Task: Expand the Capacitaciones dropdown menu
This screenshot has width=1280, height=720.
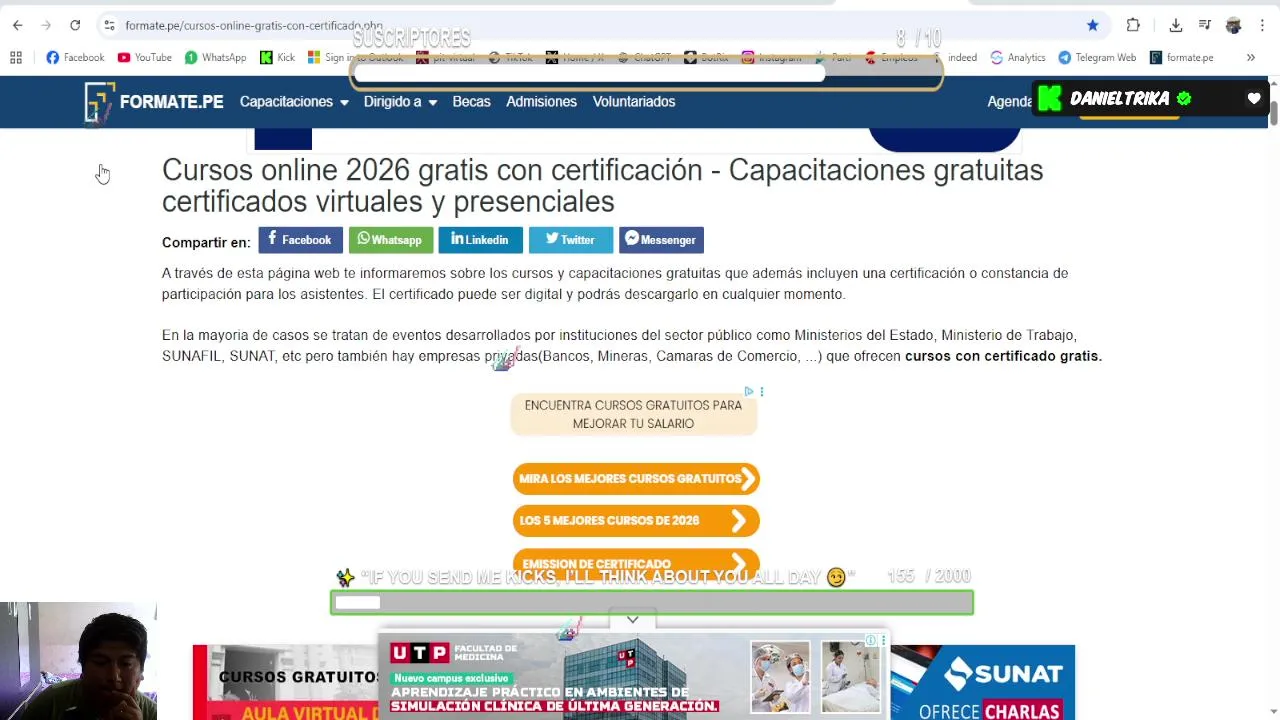Action: click(294, 102)
